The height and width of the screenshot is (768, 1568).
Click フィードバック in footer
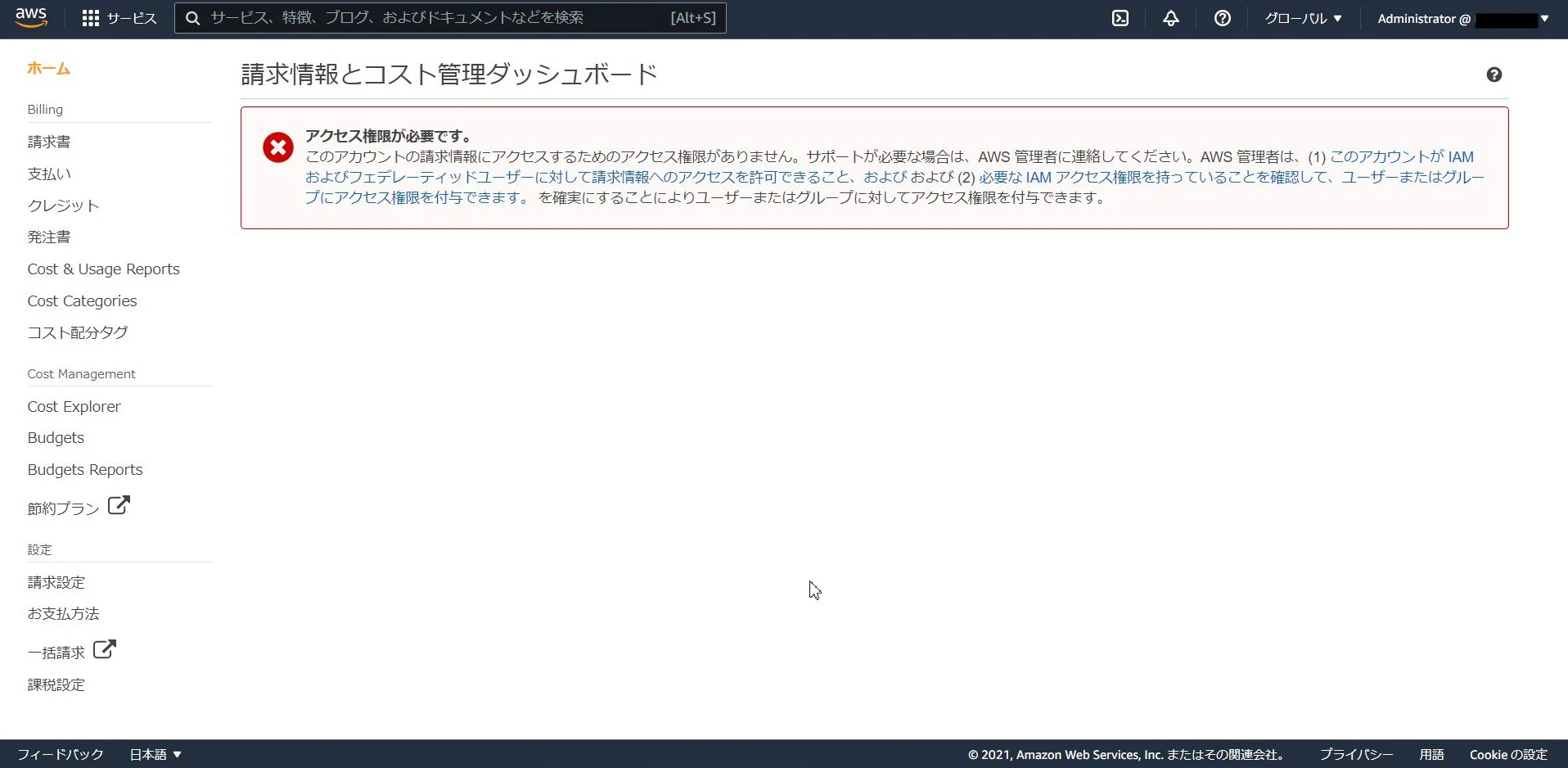[61, 754]
